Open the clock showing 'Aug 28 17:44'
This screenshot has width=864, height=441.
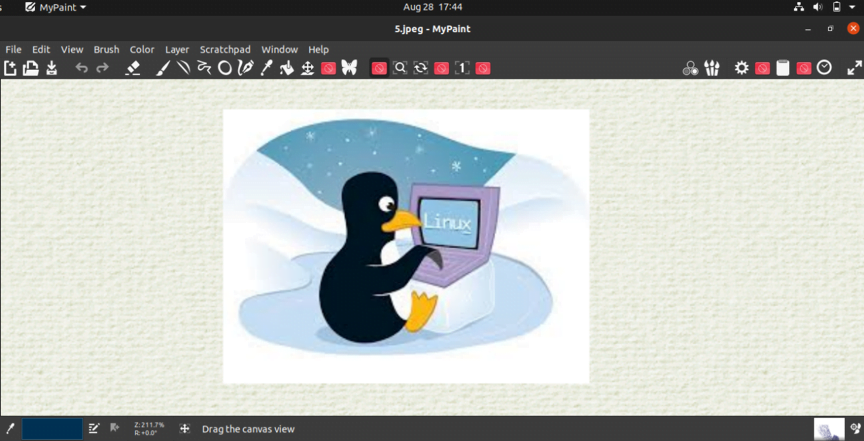point(433,7)
